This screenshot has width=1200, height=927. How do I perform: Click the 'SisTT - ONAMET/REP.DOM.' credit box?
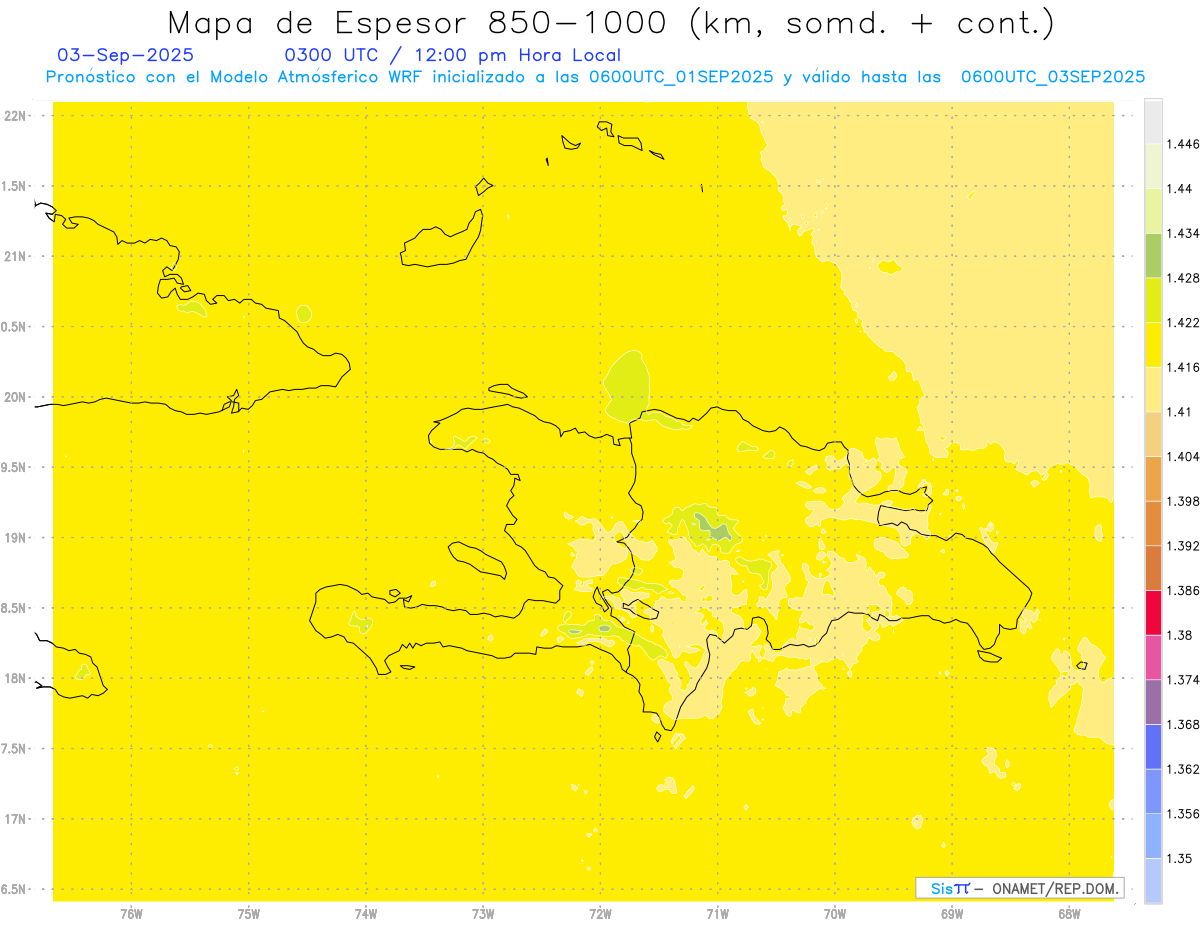pyautogui.click(x=1019, y=888)
